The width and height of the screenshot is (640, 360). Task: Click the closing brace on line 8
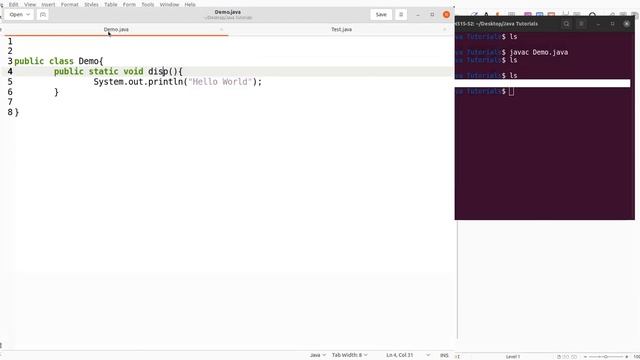(17, 112)
